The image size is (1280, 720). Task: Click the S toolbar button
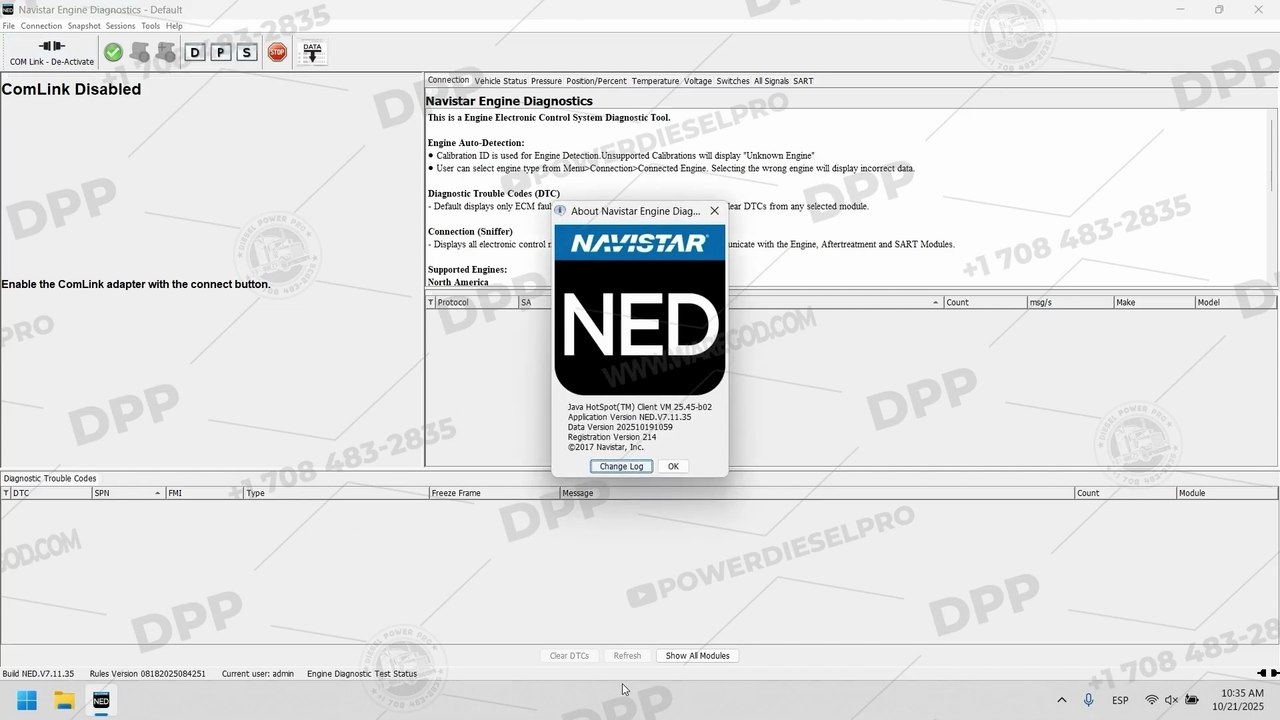[x=247, y=52]
